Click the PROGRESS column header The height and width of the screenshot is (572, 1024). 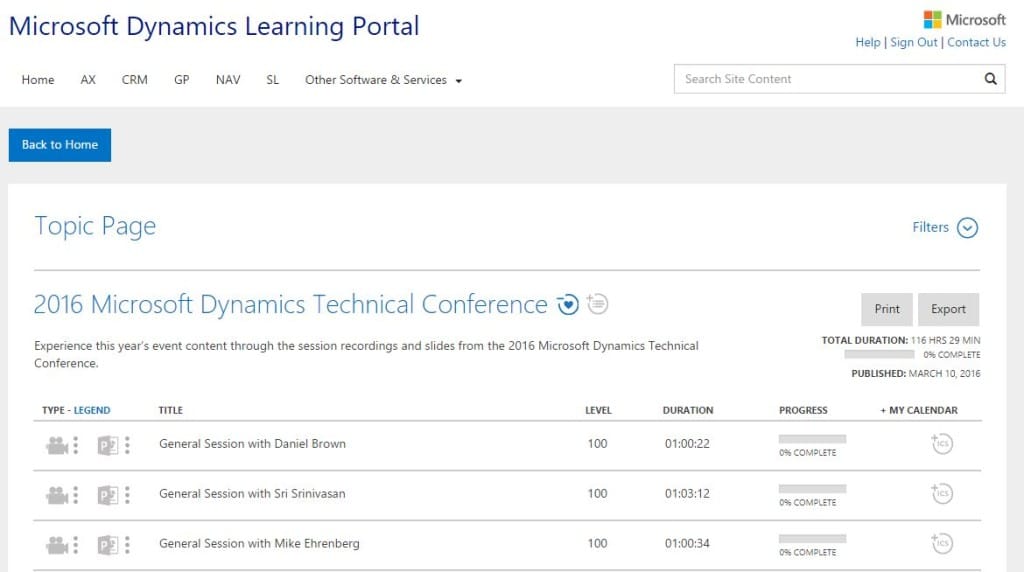tap(803, 410)
